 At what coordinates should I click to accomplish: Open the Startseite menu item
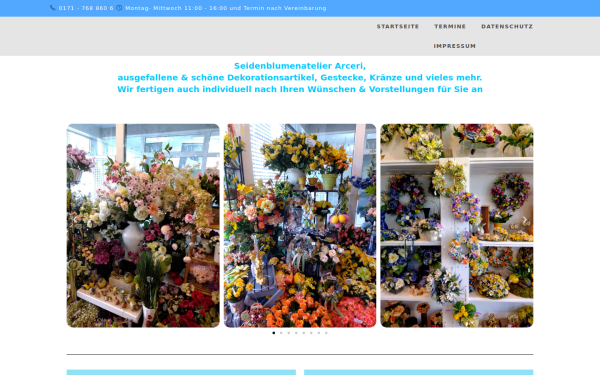coord(398,26)
